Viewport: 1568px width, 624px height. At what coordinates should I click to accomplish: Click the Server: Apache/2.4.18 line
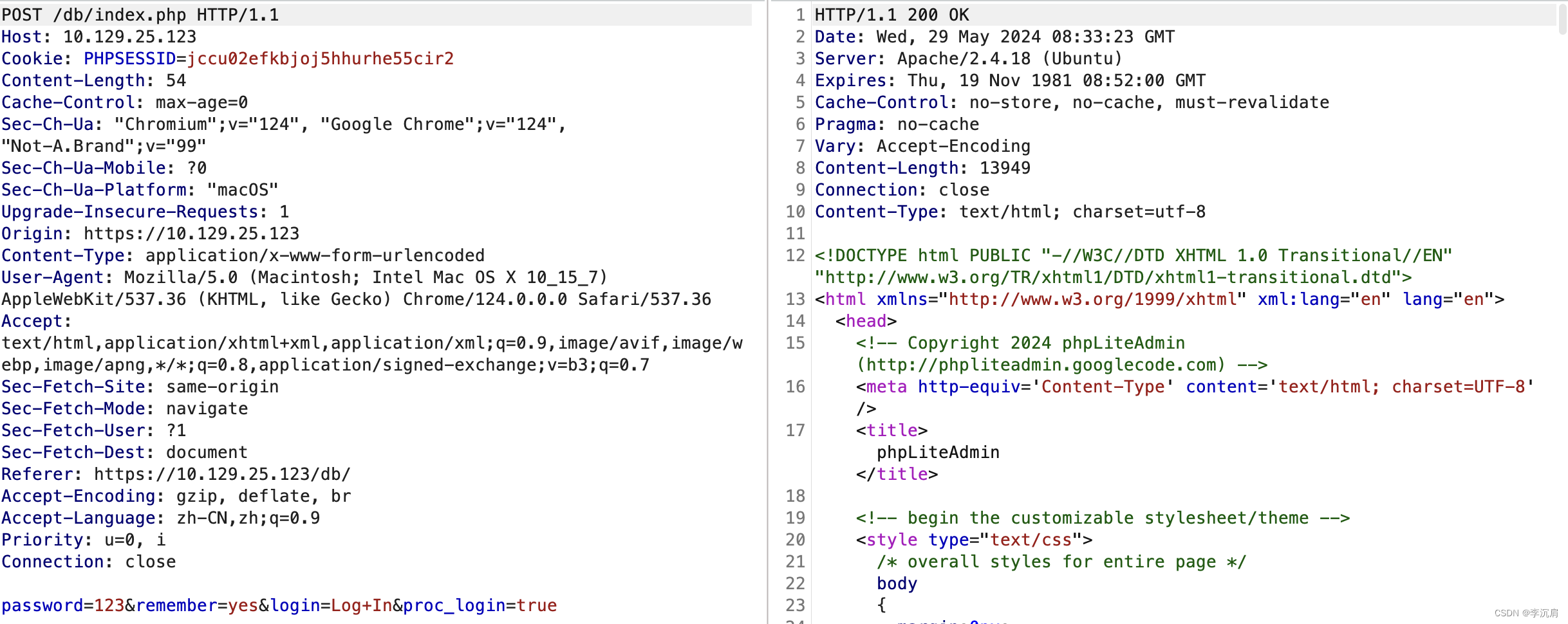pos(969,59)
